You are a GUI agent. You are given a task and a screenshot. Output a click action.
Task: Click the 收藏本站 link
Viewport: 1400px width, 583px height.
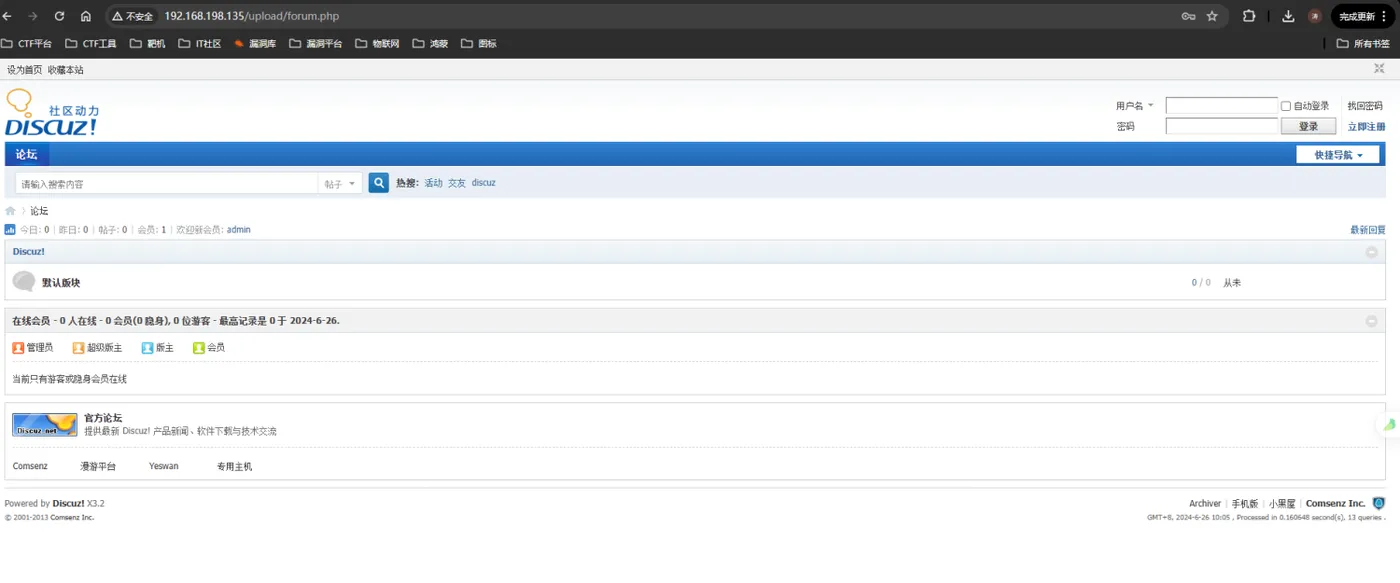(66, 70)
